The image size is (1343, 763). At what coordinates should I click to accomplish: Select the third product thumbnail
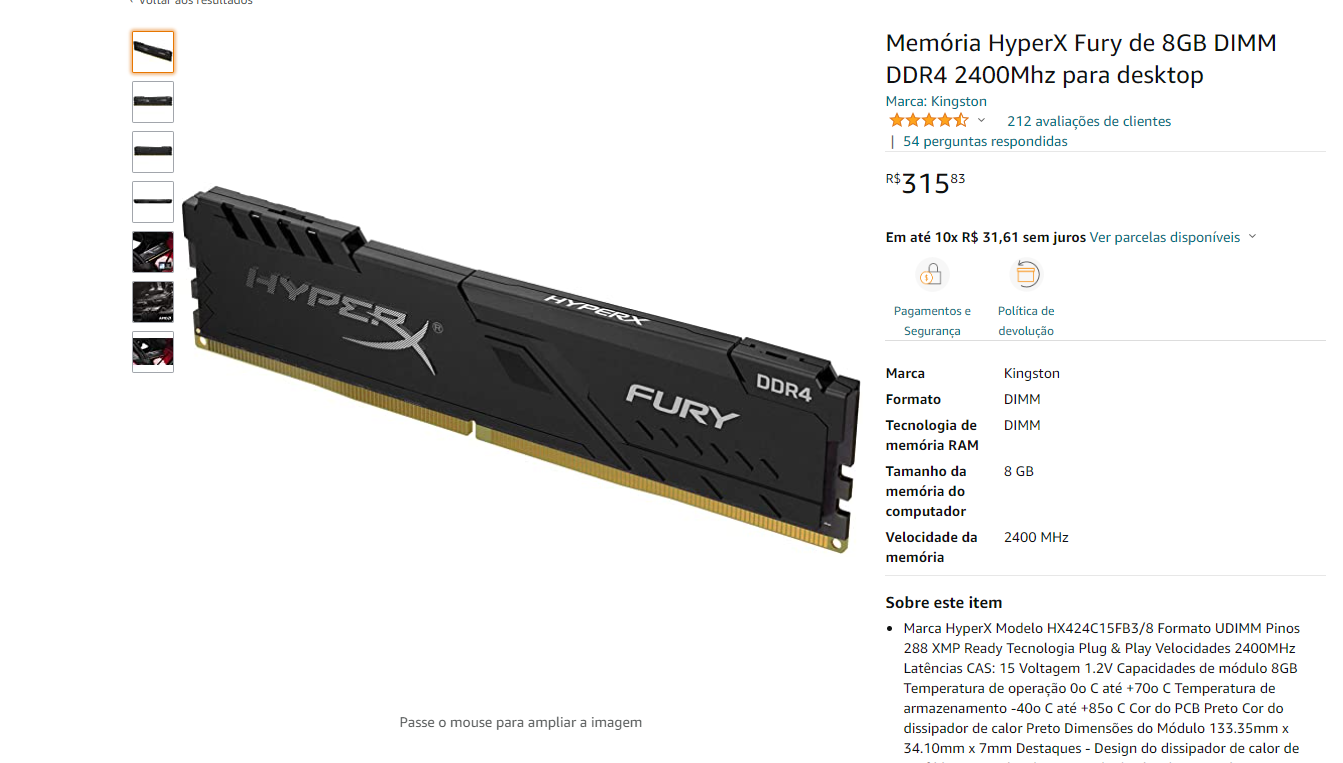[x=153, y=152]
